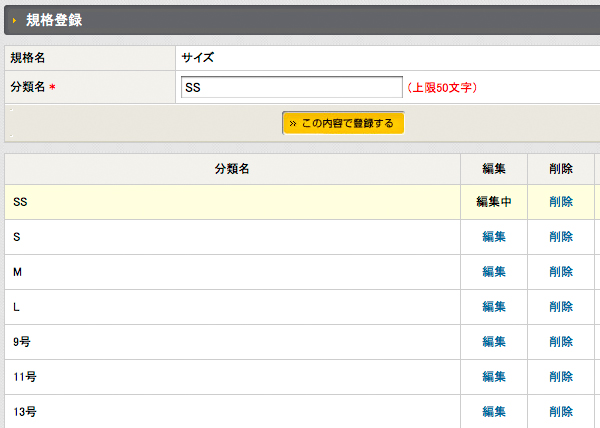The width and height of the screenshot is (600, 428).
Task: Delete the L classification row
Action: click(x=561, y=307)
